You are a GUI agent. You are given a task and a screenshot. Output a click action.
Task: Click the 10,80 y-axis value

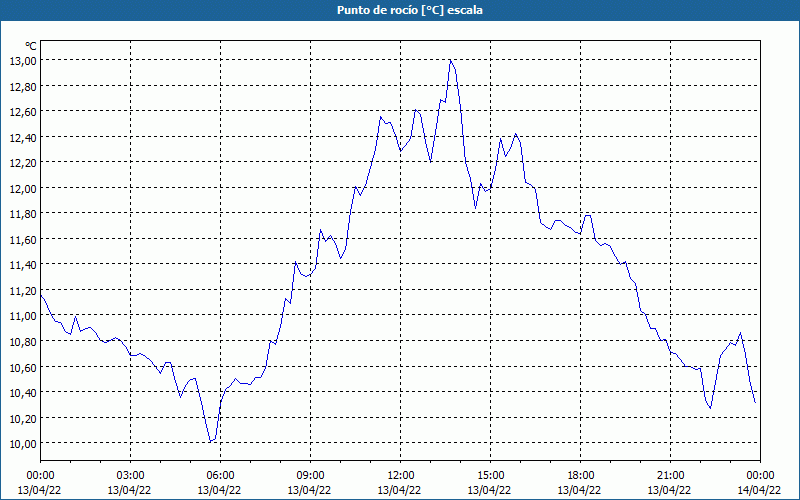point(23,341)
